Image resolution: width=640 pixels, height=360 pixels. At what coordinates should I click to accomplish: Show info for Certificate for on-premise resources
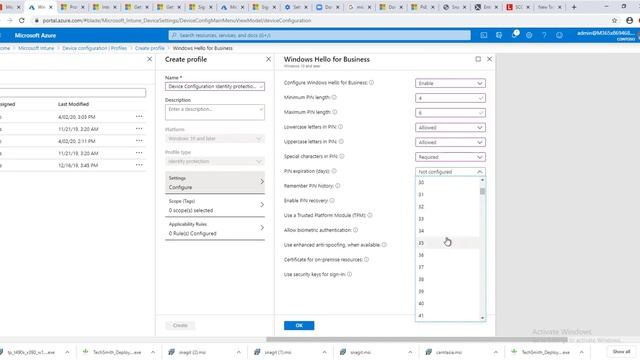click(x=367, y=260)
